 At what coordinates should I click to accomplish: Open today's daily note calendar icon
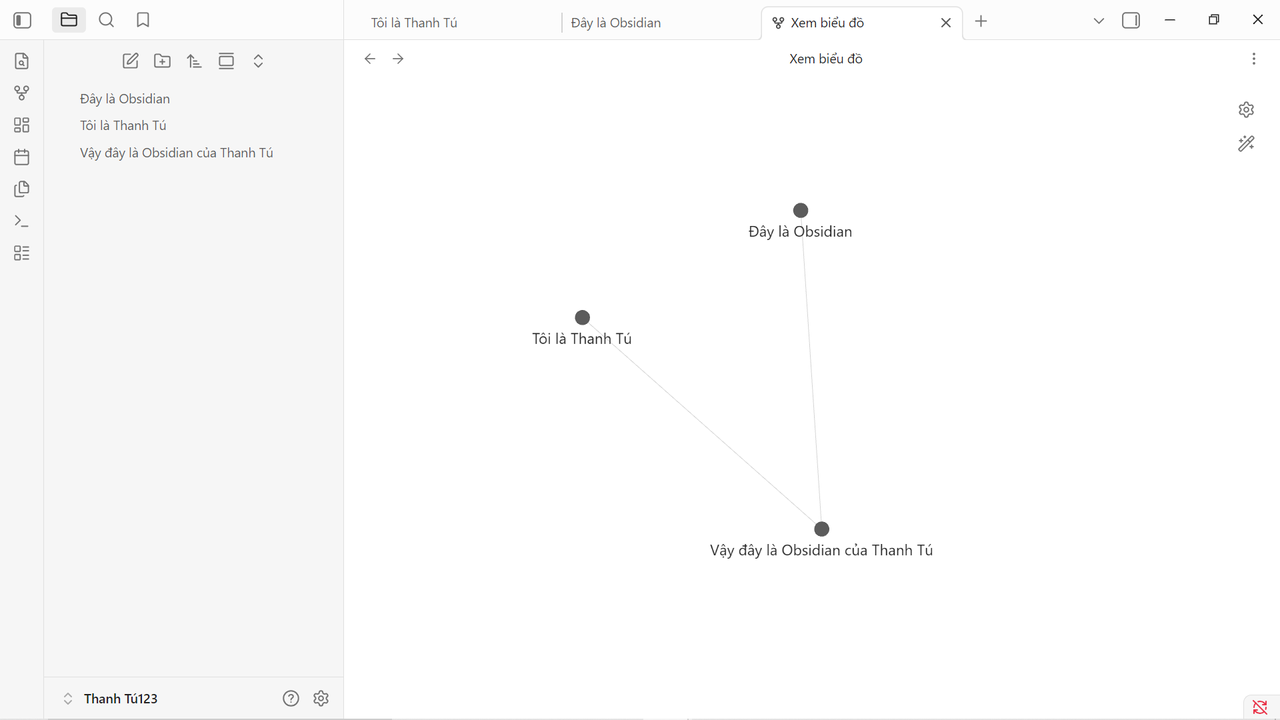[22, 157]
